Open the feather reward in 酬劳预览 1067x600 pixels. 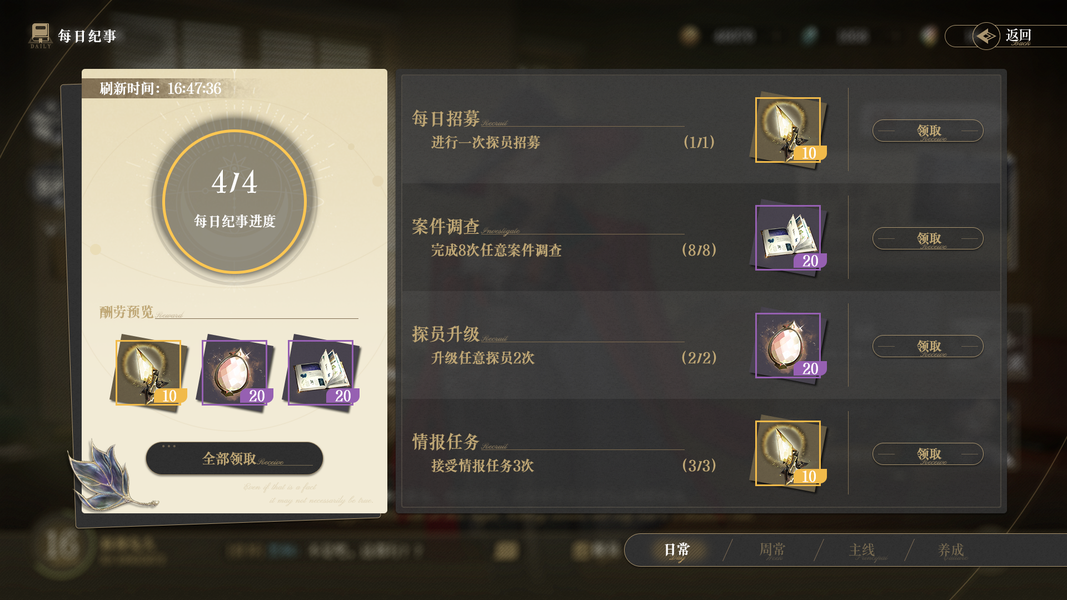149,372
